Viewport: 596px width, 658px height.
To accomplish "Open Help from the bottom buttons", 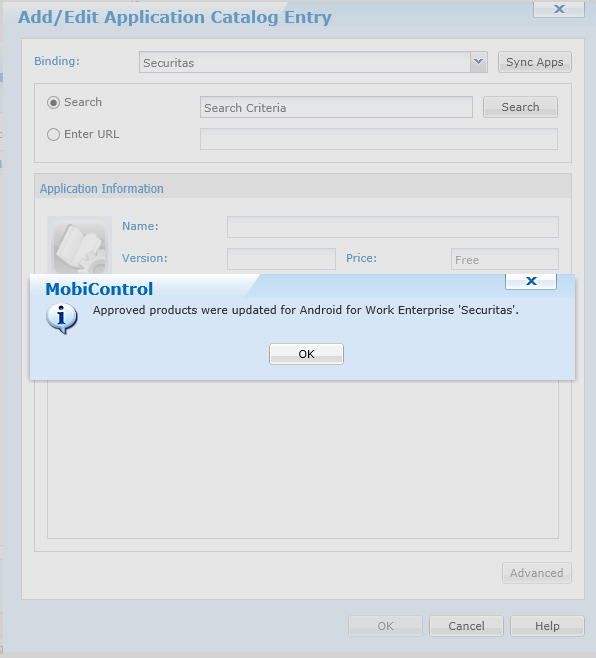I will [x=547, y=626].
